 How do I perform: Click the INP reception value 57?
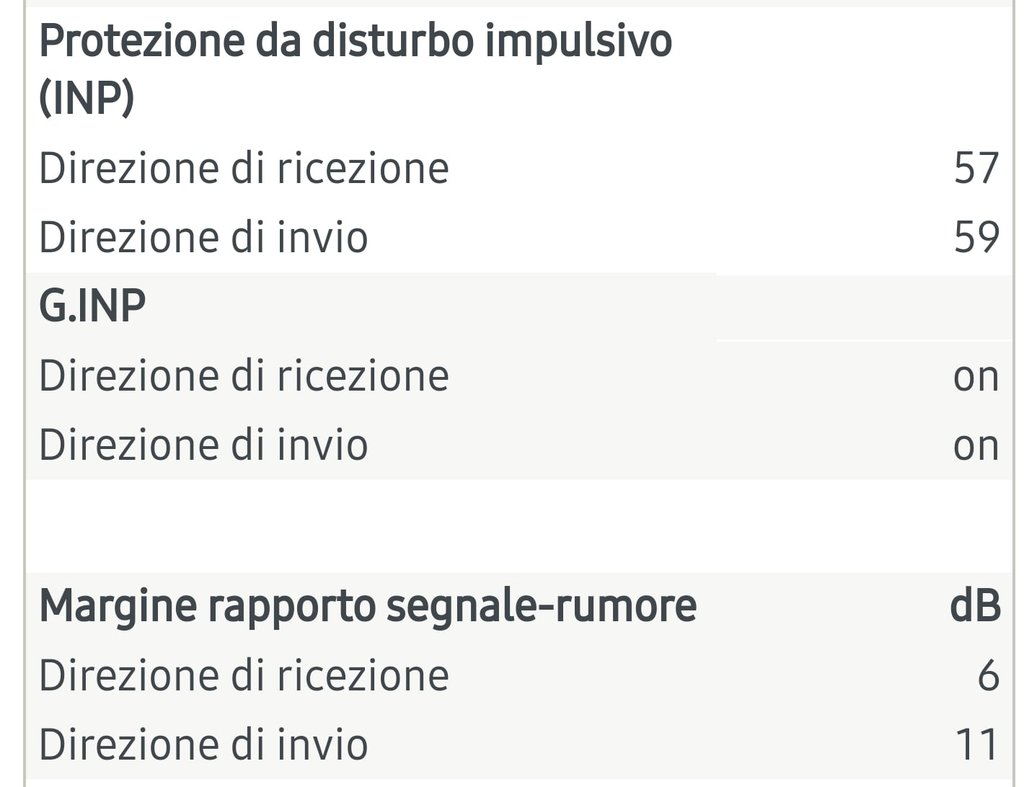(976, 169)
